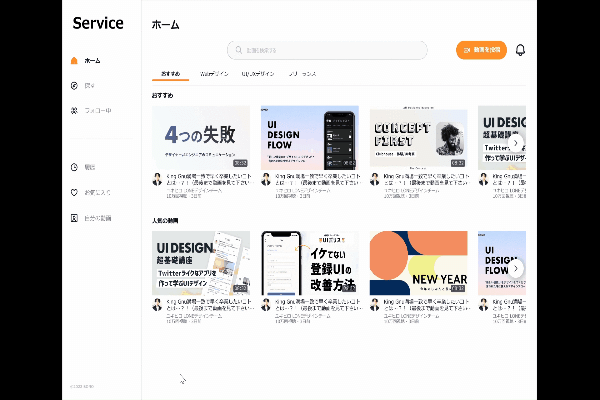Image resolution: width=600 pixels, height=400 pixels.
Task: Focus the video search input field
Action: [x=327, y=50]
